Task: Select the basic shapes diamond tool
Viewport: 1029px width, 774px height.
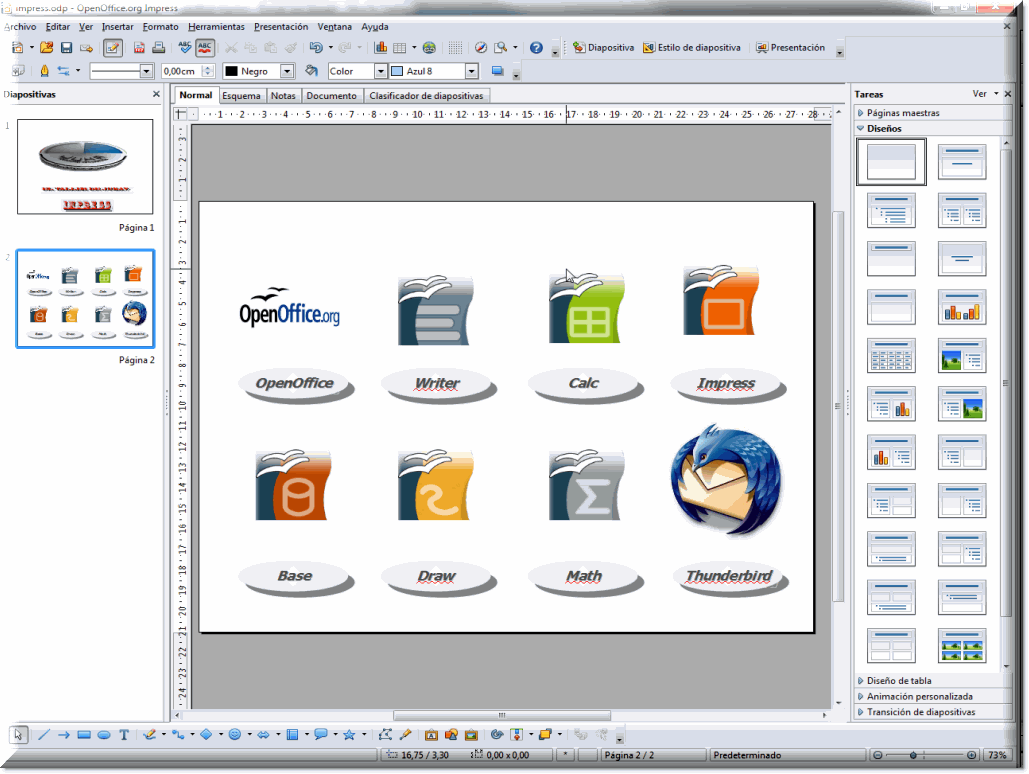Action: tap(206, 735)
